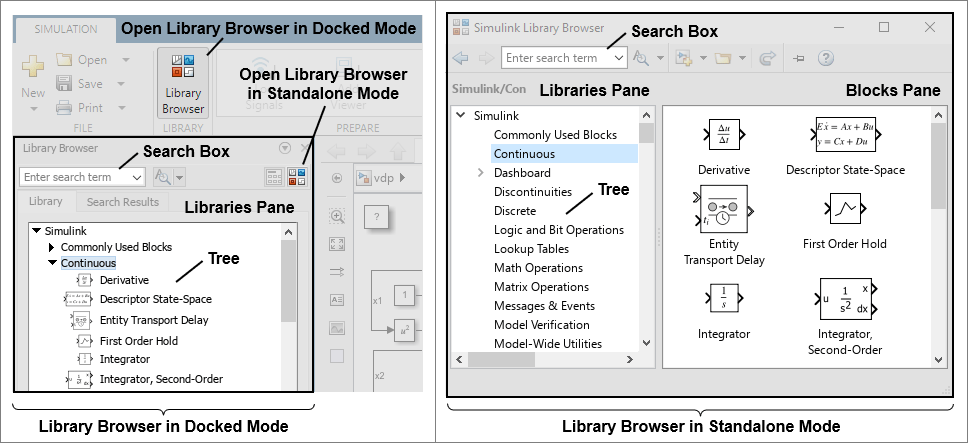Click the annotation text icon in canvas palette
This screenshot has height=443, width=968.
point(337,300)
